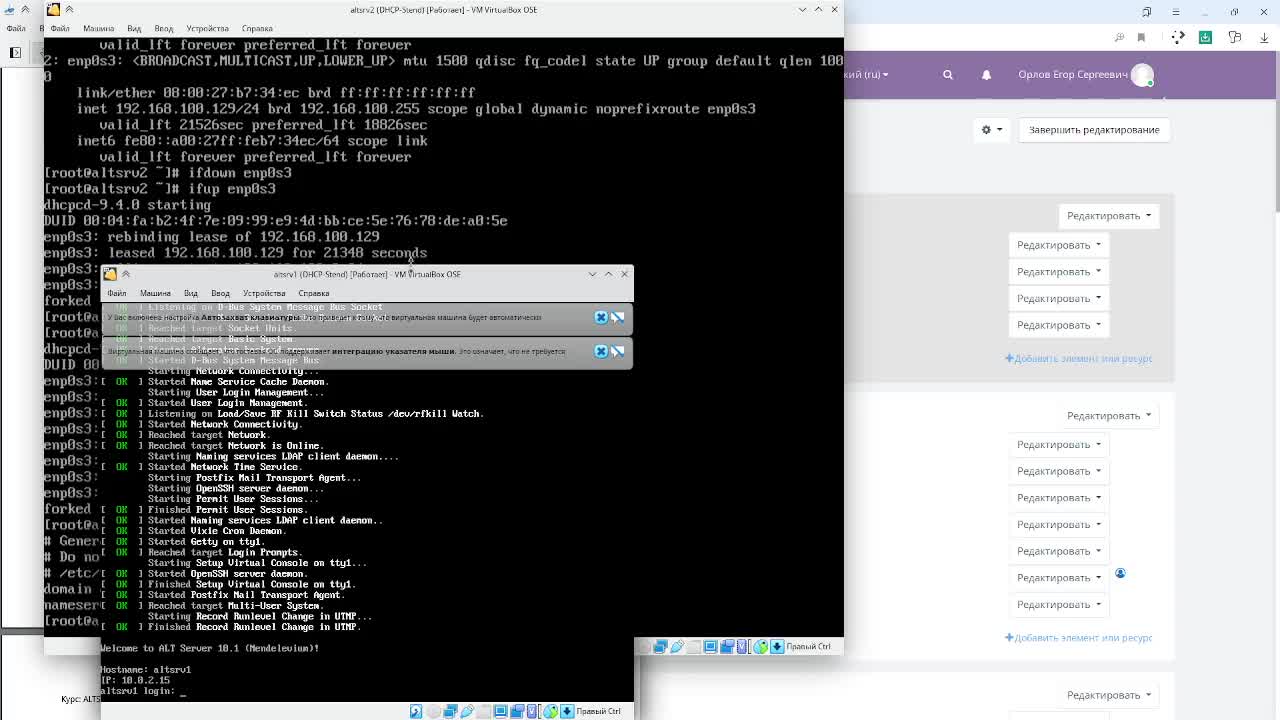Click altsrv2 status bar display icon
This screenshot has height=720, width=1280.
710,646
